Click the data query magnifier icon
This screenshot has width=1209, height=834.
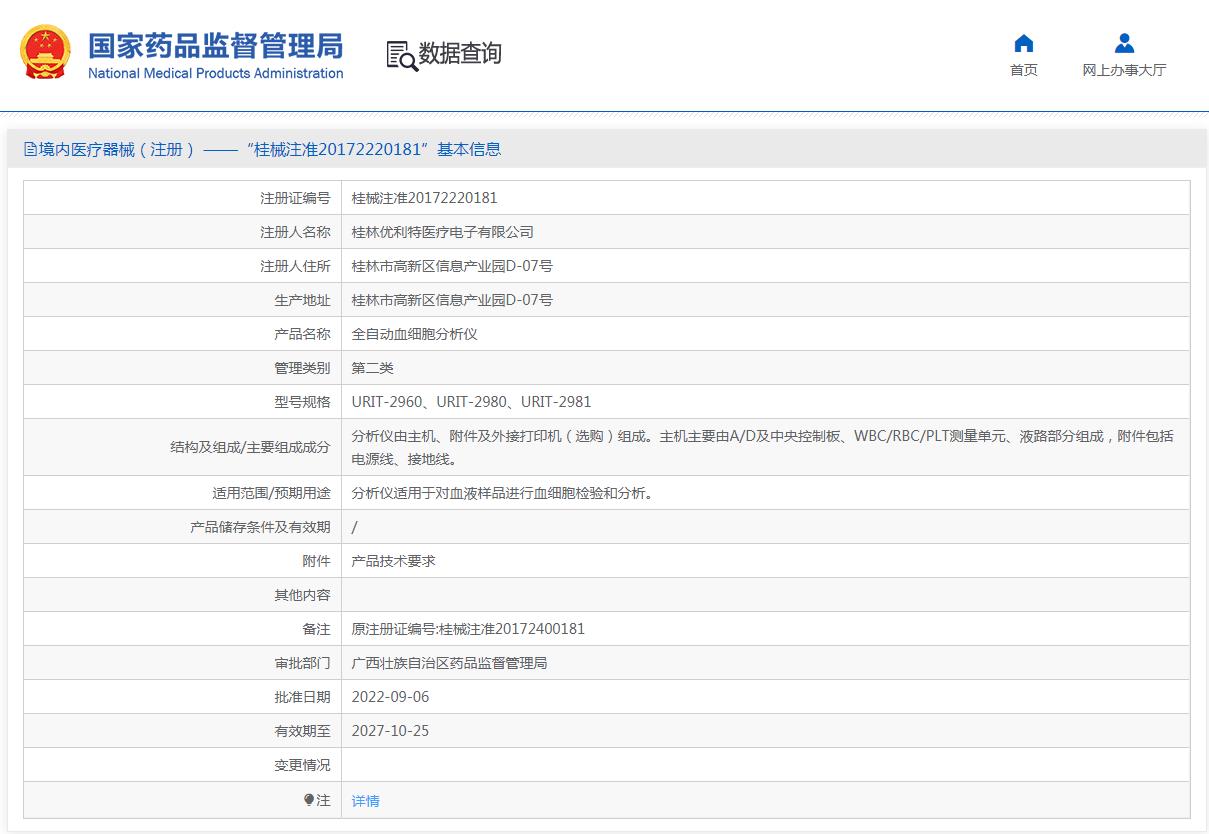click(x=401, y=55)
